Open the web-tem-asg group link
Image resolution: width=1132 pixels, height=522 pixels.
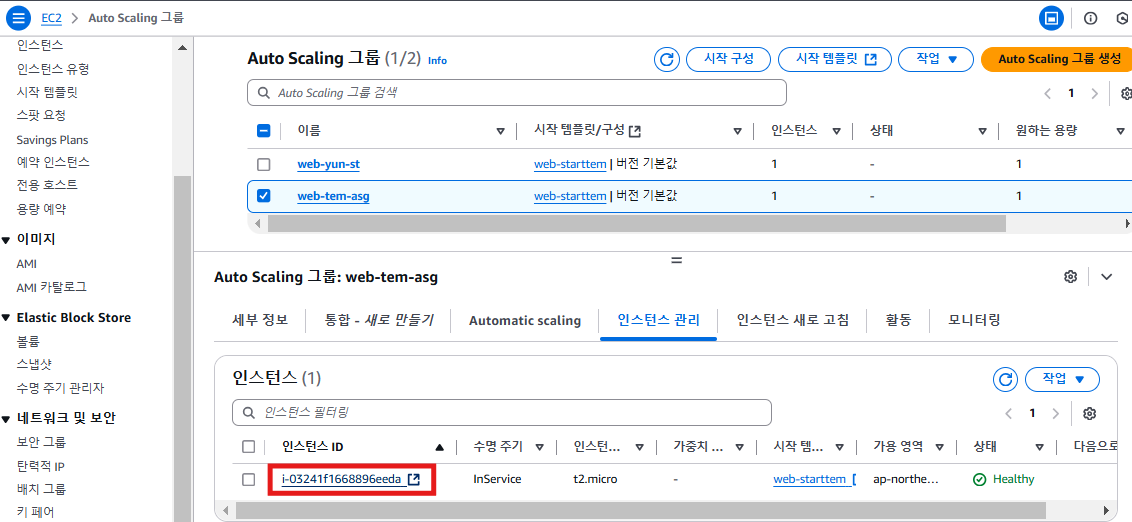[x=334, y=196]
